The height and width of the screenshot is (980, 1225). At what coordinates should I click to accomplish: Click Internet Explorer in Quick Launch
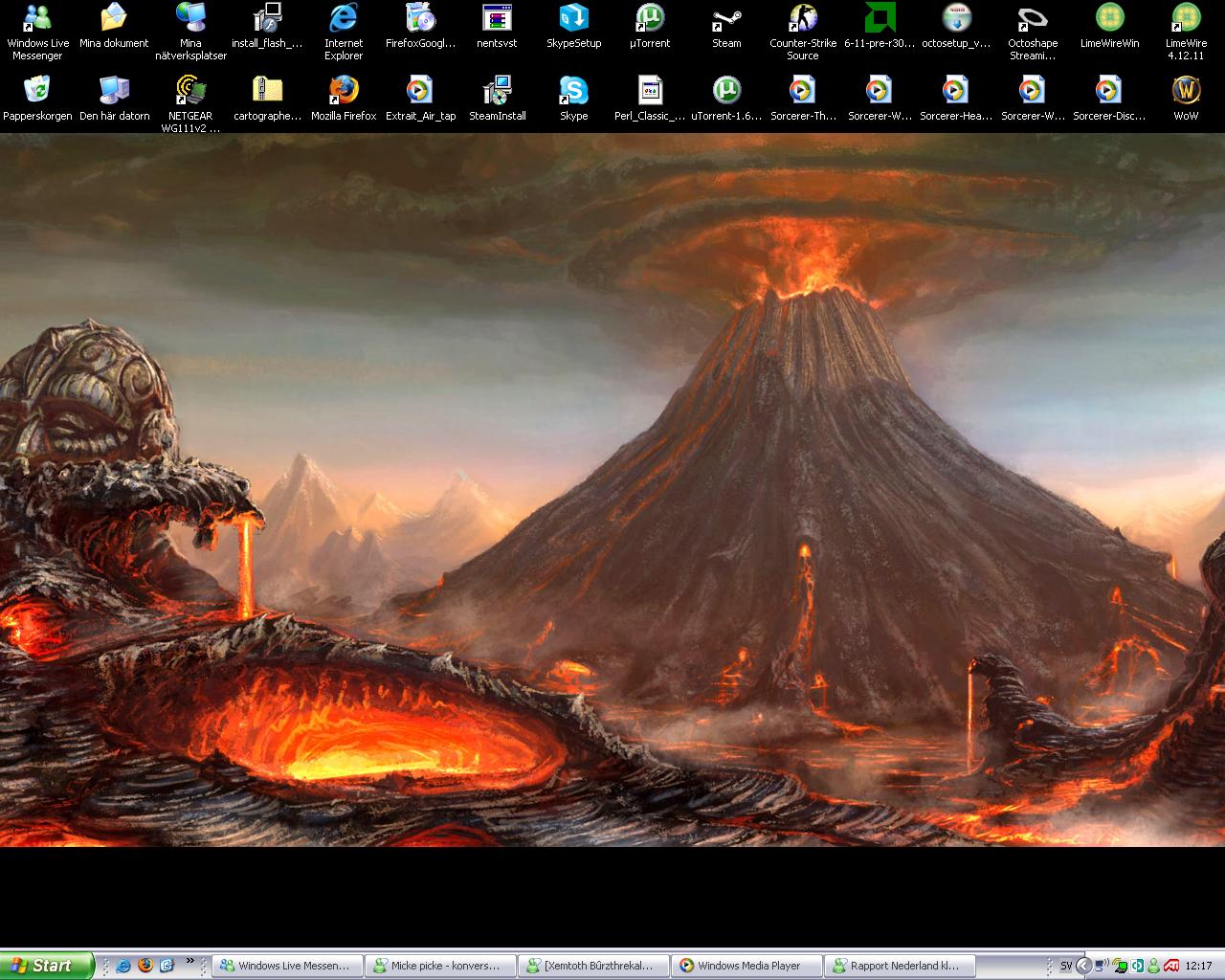pyautogui.click(x=123, y=966)
